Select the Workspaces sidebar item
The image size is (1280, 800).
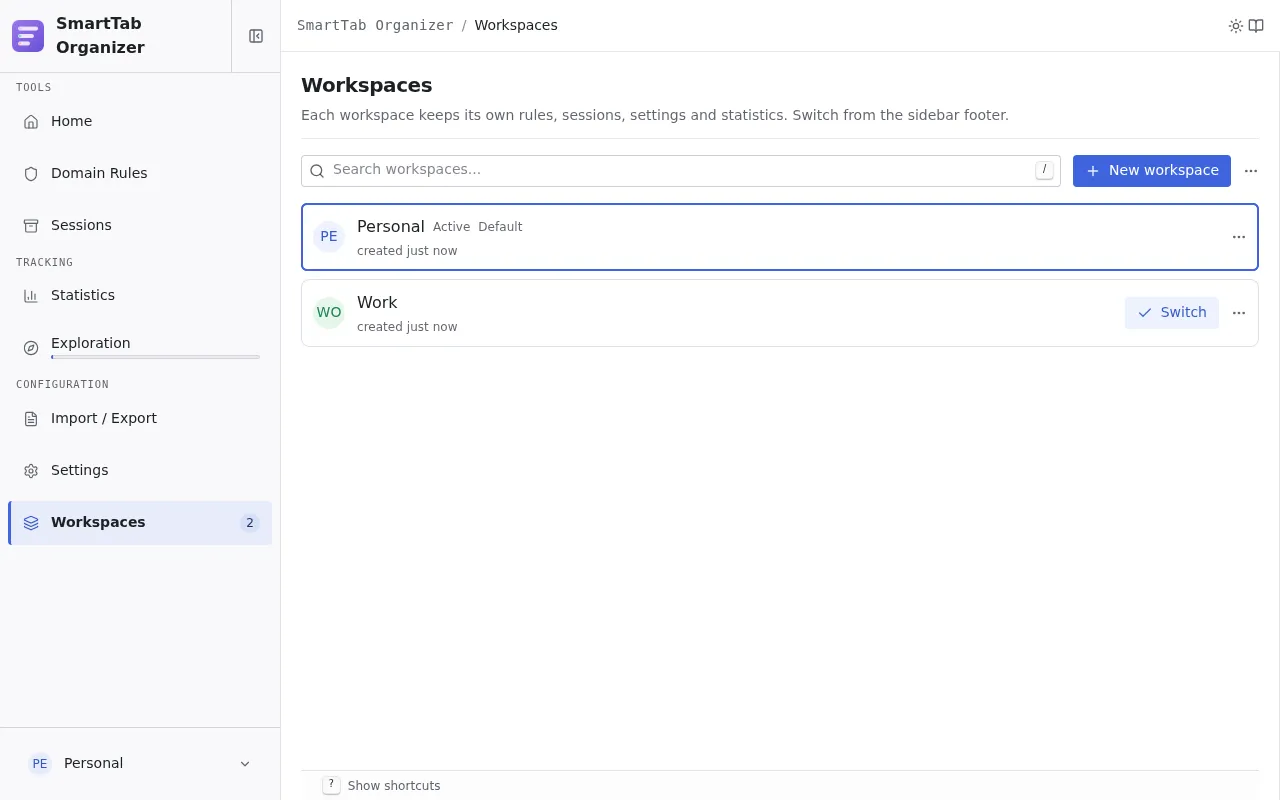(x=140, y=522)
